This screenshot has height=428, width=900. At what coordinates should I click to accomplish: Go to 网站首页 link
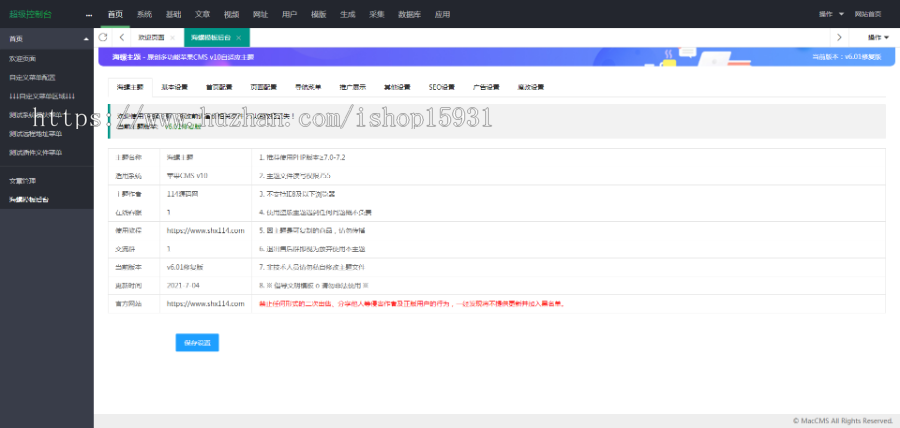click(868, 15)
